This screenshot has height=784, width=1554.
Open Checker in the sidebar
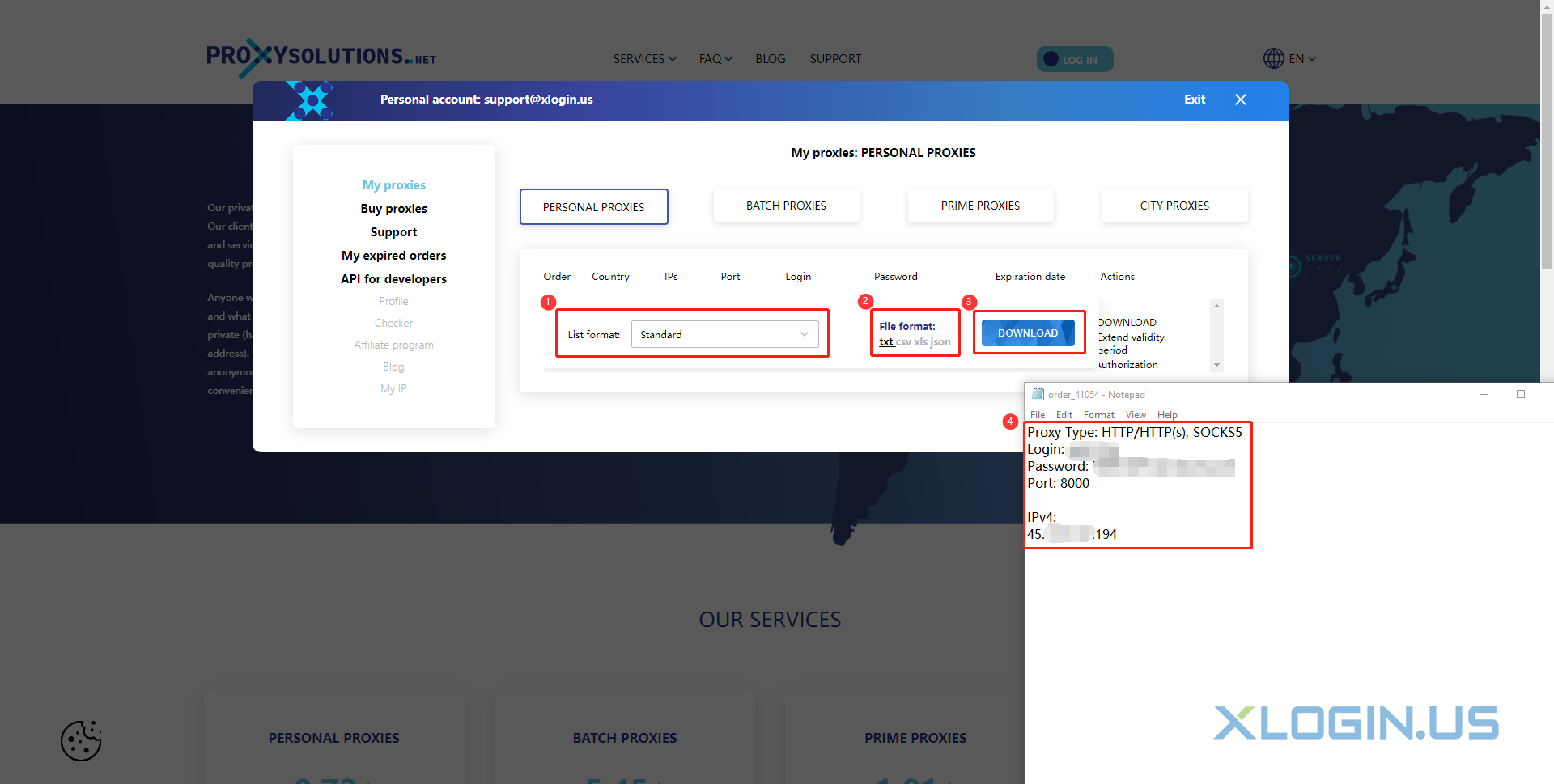click(393, 323)
